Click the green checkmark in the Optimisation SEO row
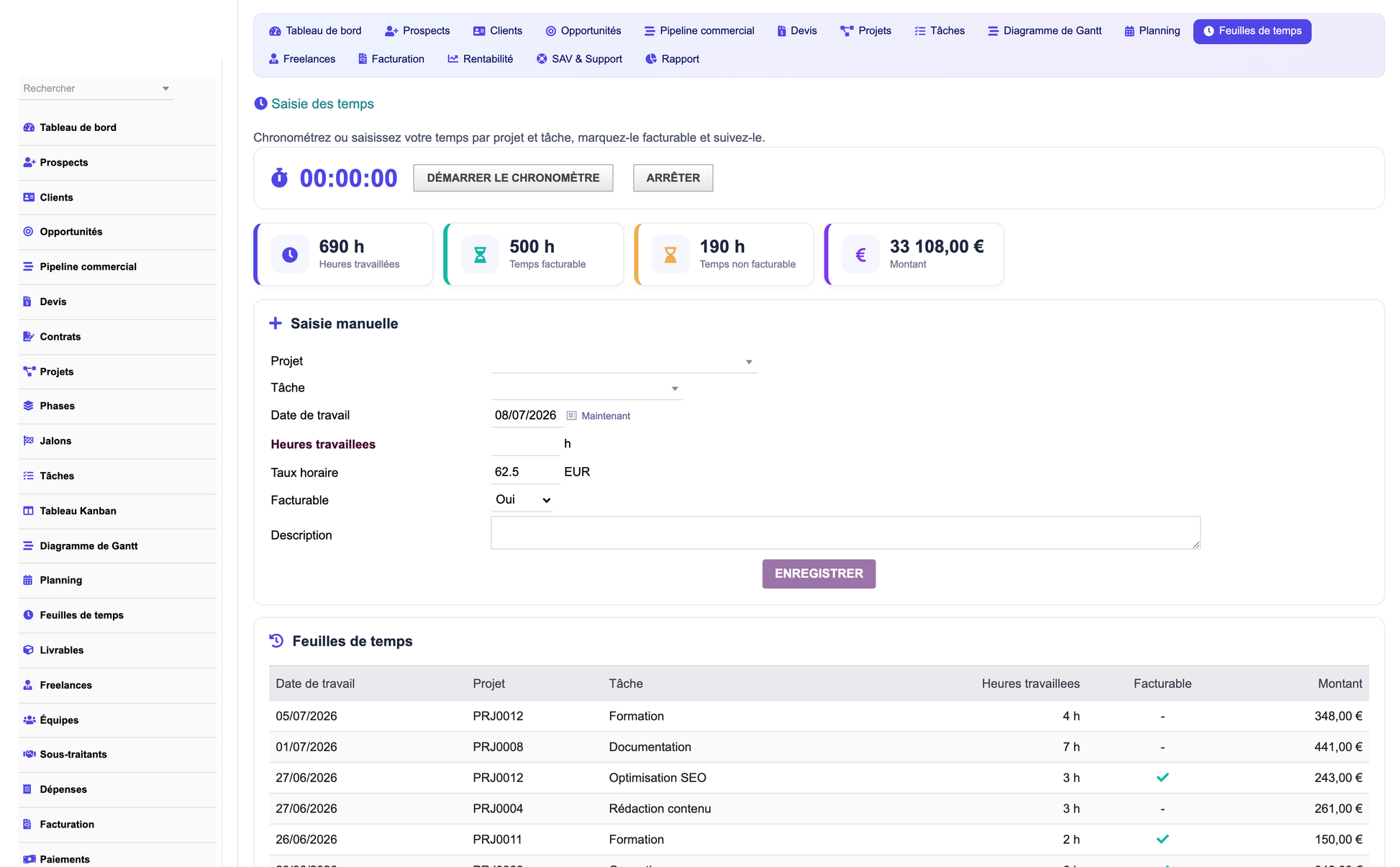 (x=1163, y=777)
